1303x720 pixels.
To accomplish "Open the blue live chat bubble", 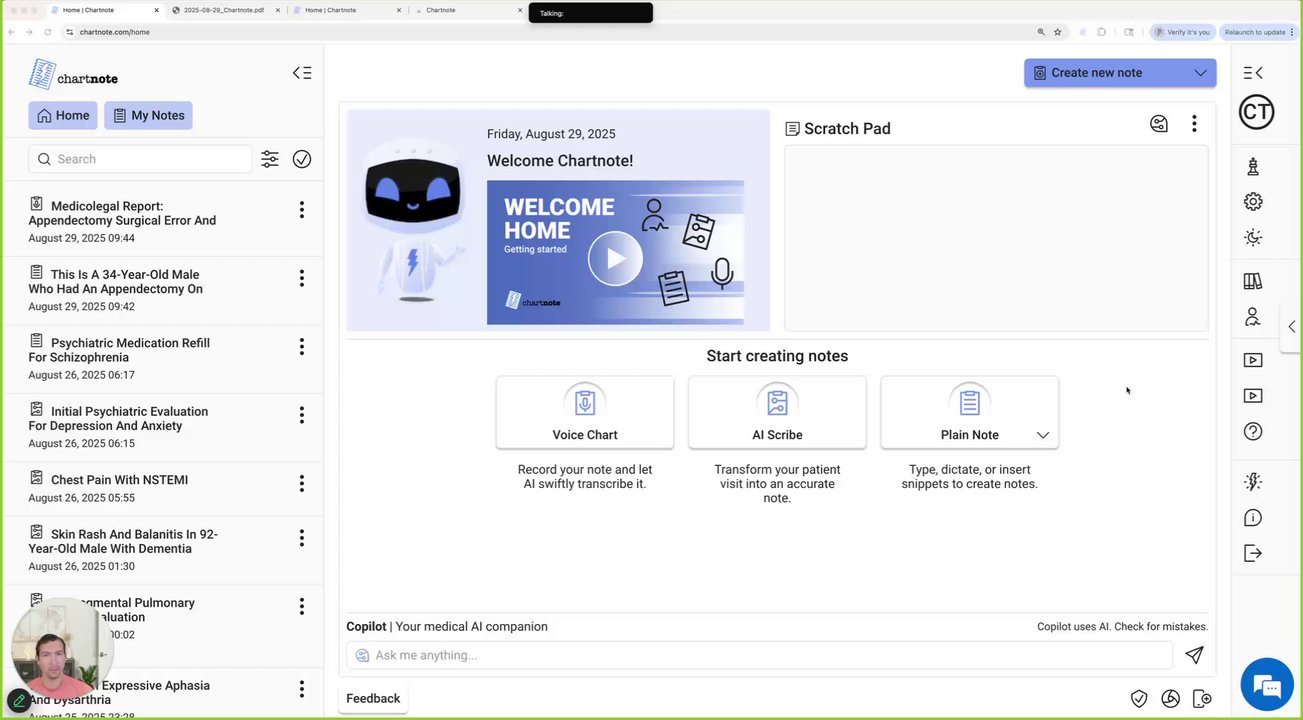I will click(1267, 686).
